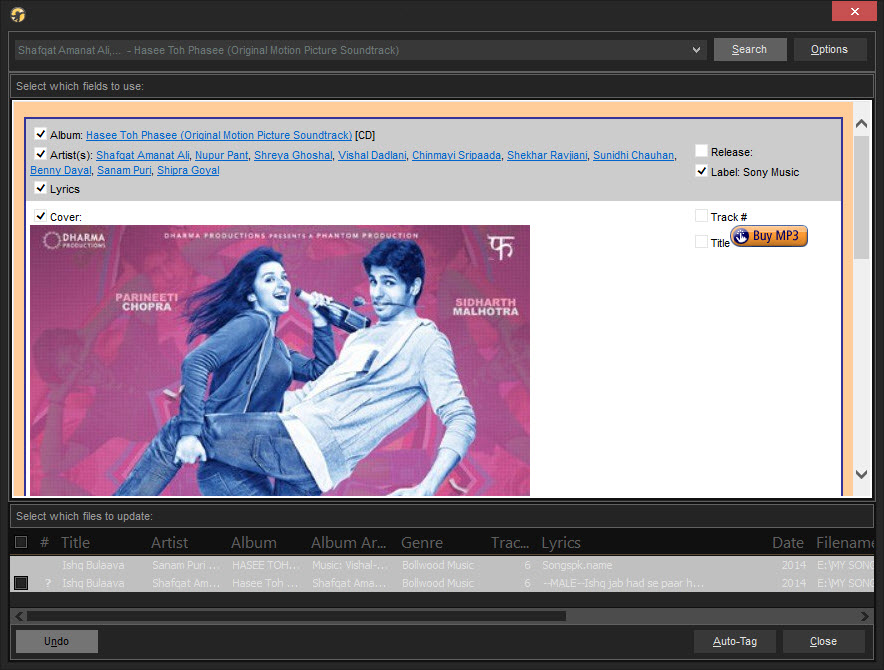Toggle the Lyrics field checkbox

(41, 188)
